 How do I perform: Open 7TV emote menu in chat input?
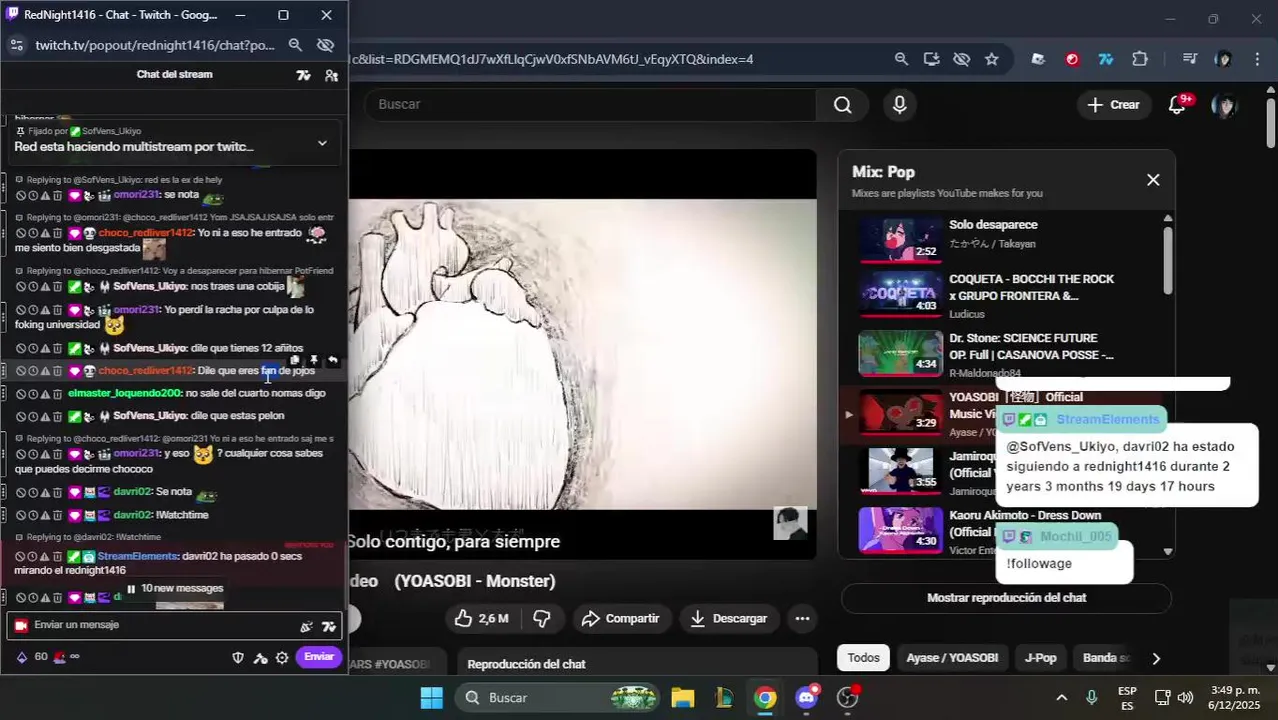coord(329,627)
